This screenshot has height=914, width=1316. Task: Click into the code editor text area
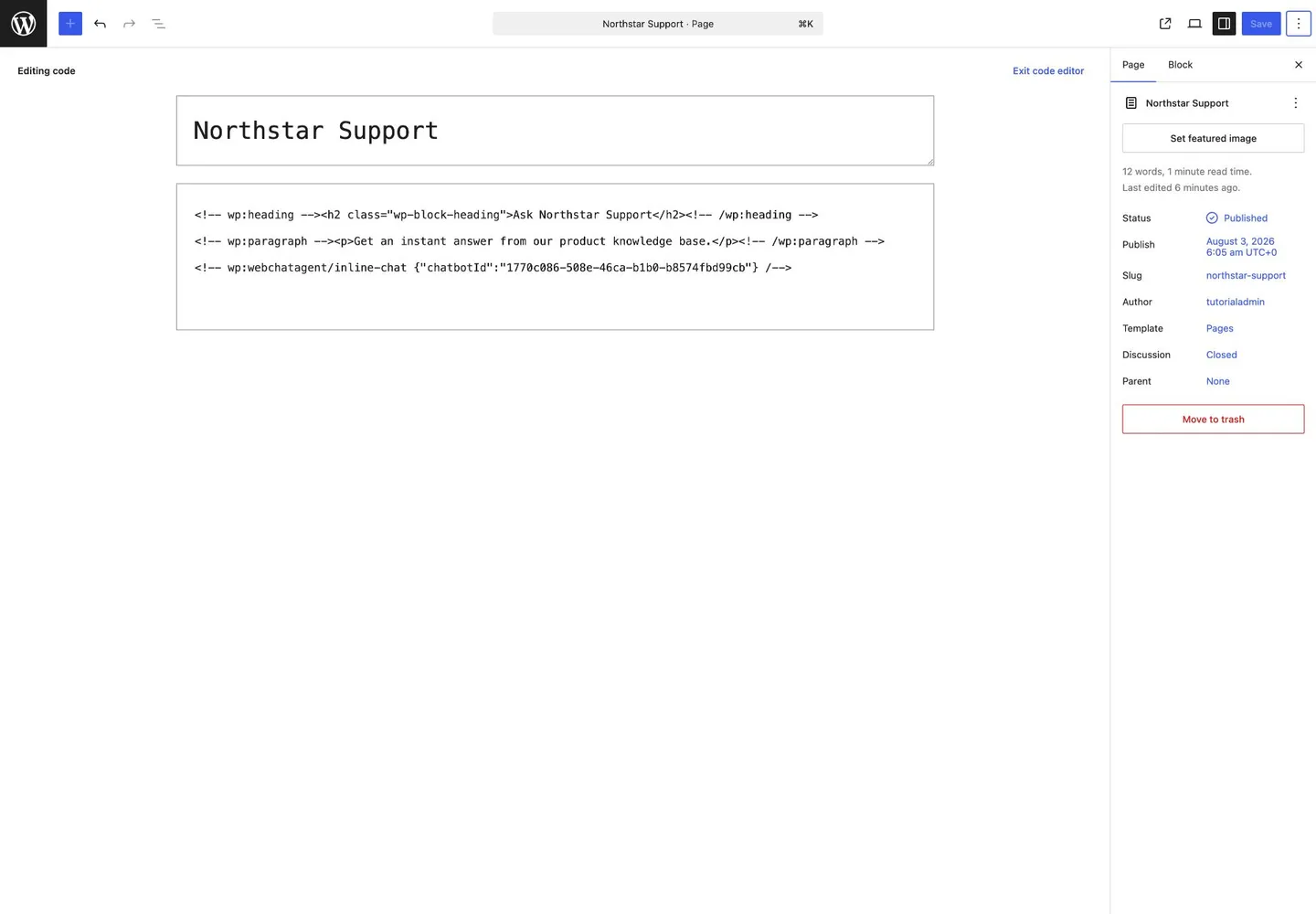pos(555,257)
